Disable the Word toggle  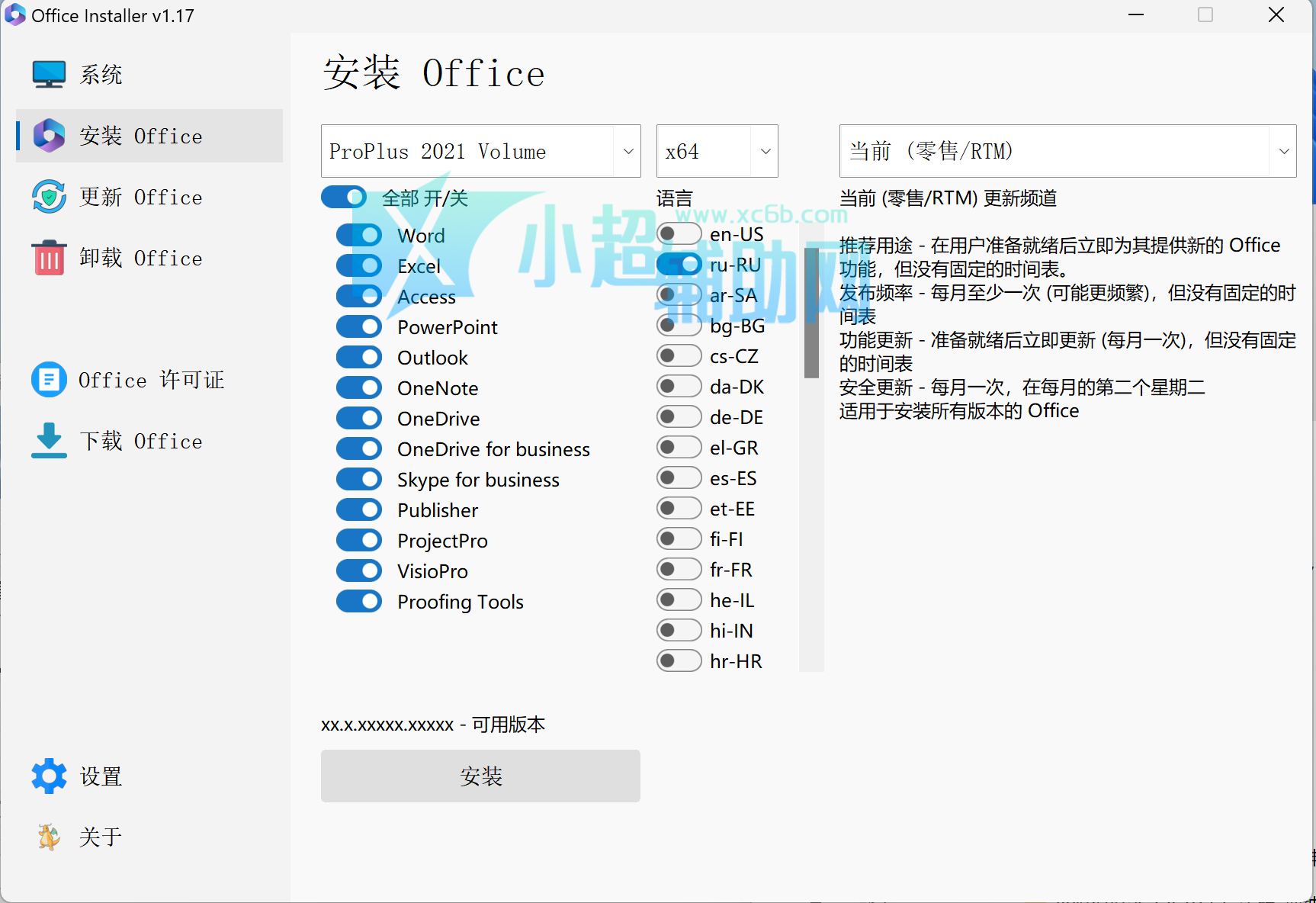pyautogui.click(x=359, y=235)
